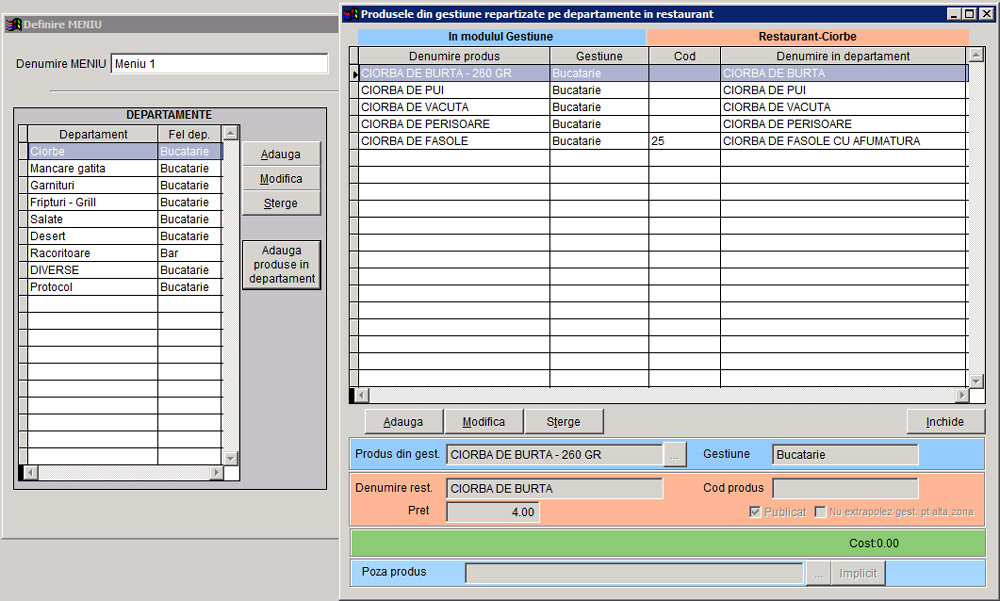Click Modifica button in DEPARTAMENTE panel
This screenshot has height=601, width=1000.
click(281, 179)
